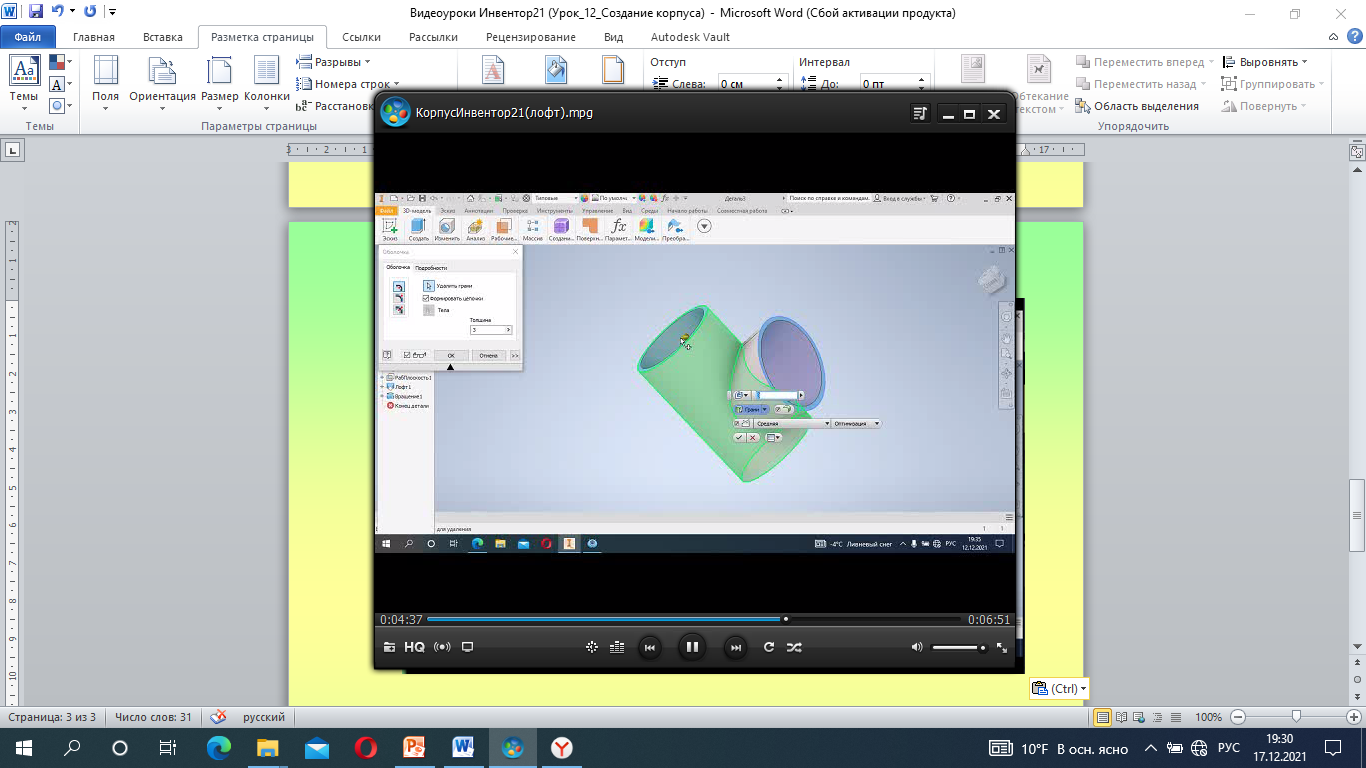Select Print Layout view in status bar
Viewport: 1366px width, 768px height.
pyautogui.click(x=1103, y=717)
